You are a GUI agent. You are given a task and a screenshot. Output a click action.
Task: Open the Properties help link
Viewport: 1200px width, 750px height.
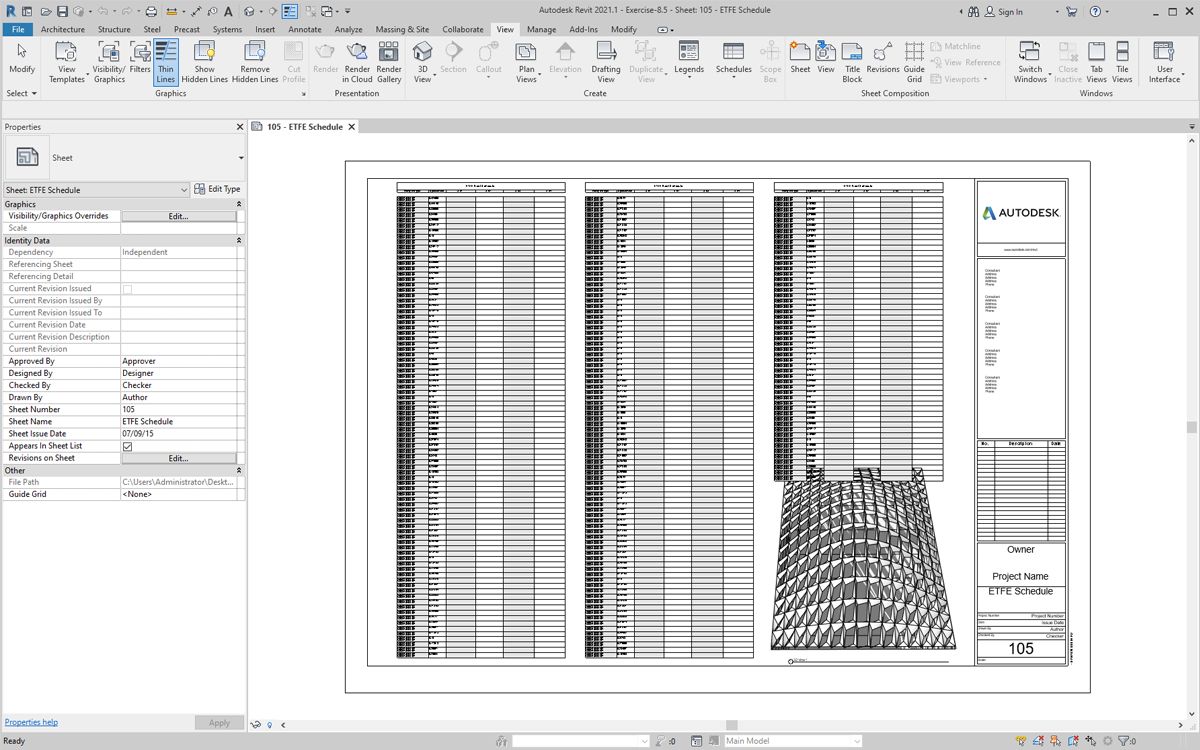coord(31,722)
